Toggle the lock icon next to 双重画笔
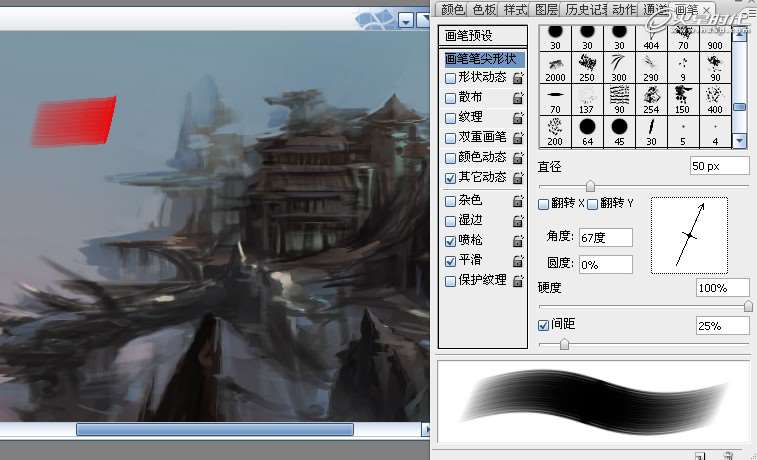The height and width of the screenshot is (460, 757). pos(518,138)
